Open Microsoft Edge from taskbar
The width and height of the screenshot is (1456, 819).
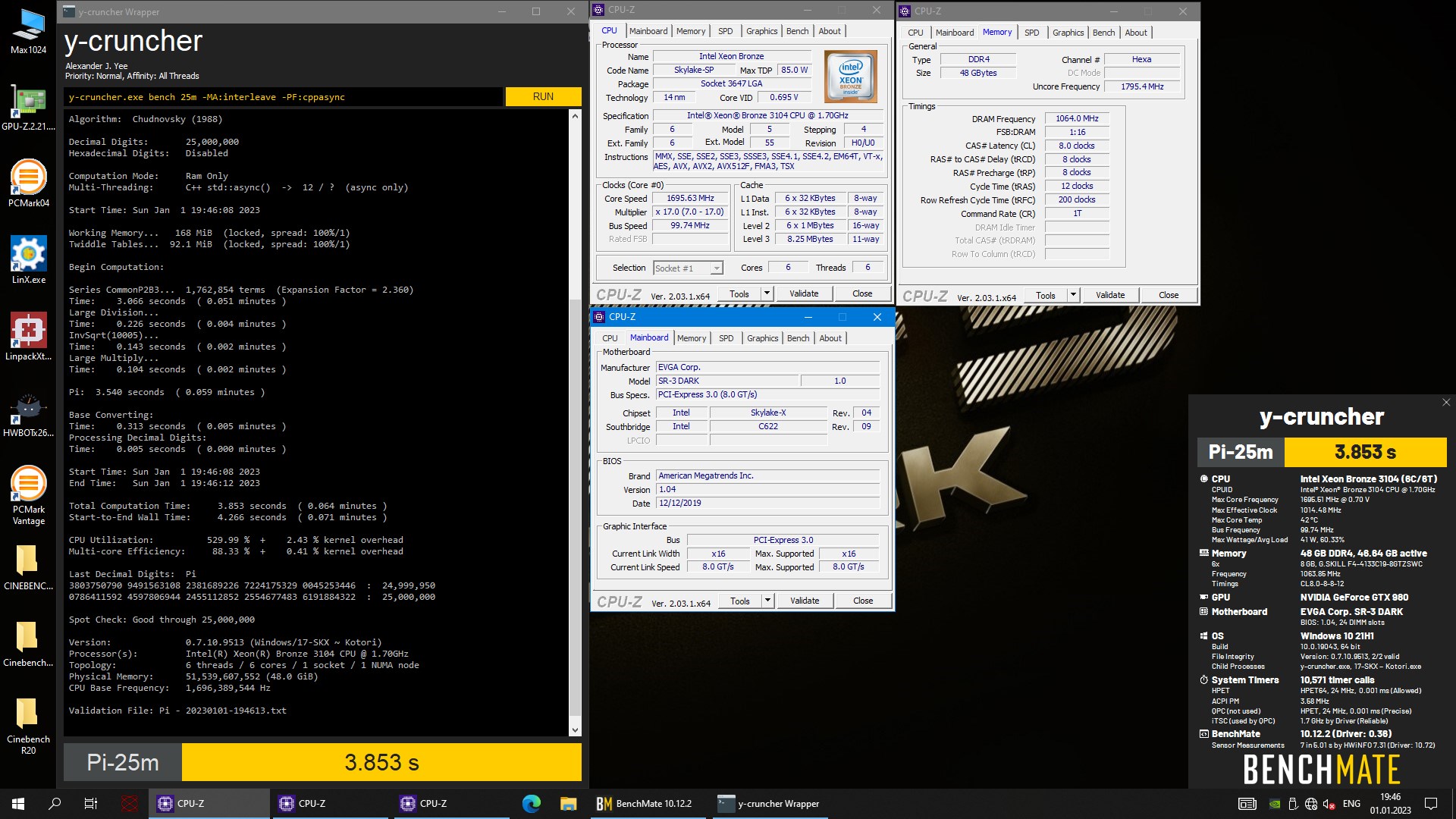pyautogui.click(x=531, y=804)
